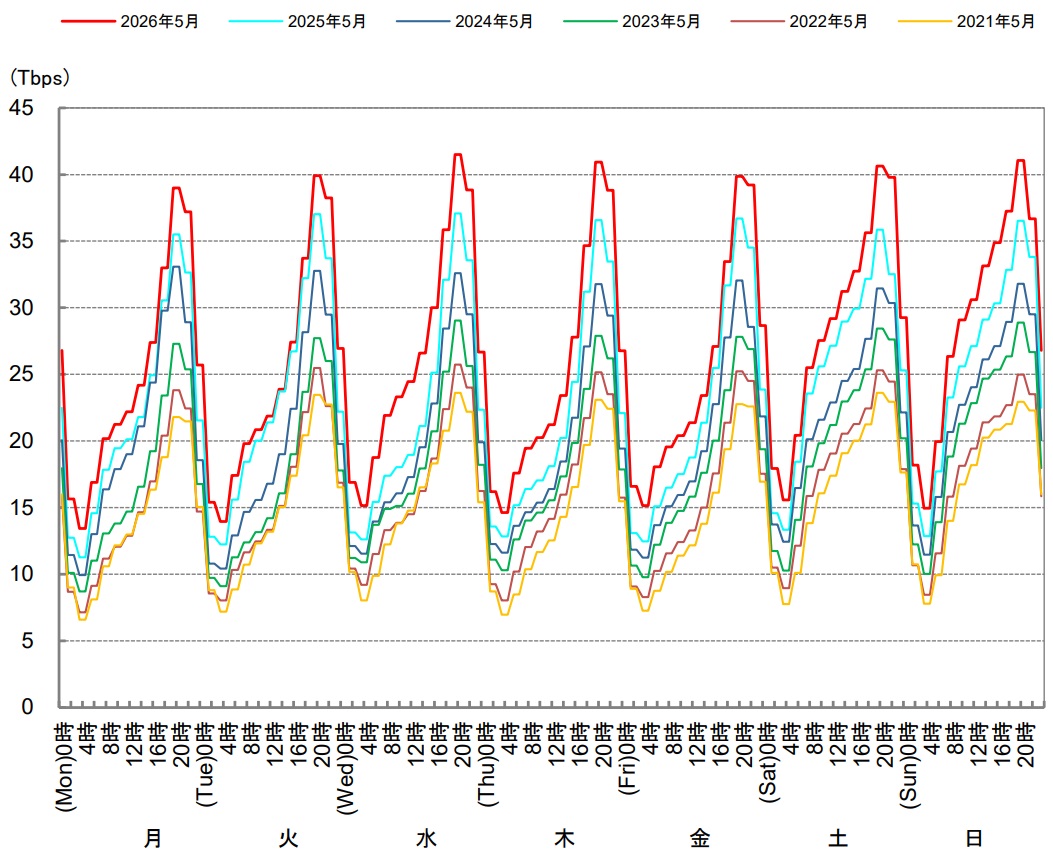Pick the green legend line for 2023年5月

point(590,21)
